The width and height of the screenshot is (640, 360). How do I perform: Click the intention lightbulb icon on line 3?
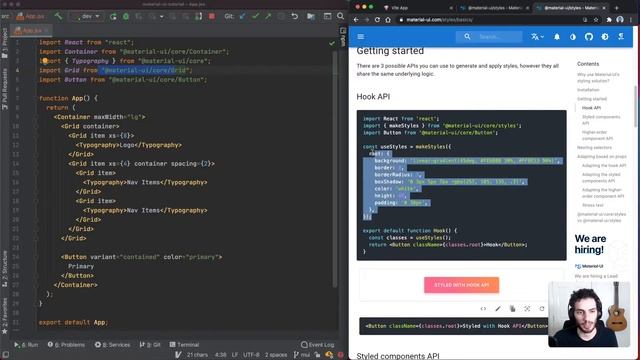pyautogui.click(x=45, y=61)
